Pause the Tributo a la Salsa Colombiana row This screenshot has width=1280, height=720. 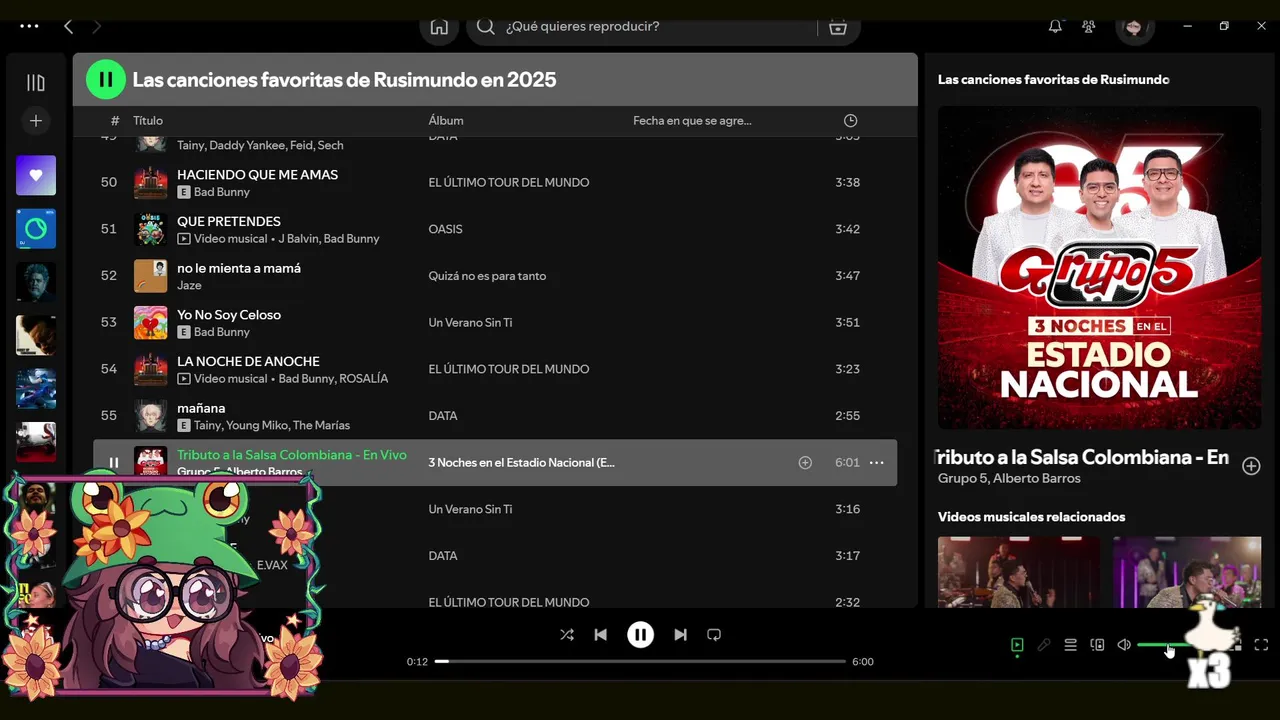(114, 463)
